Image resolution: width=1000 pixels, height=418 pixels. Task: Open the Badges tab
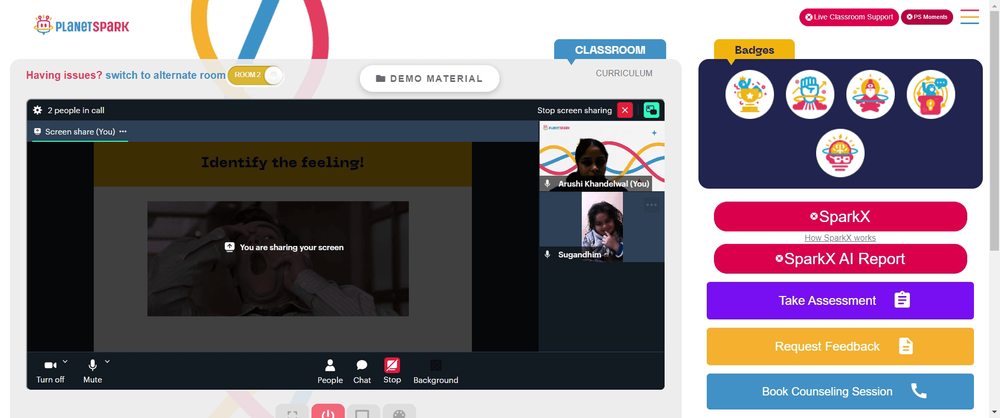pos(754,50)
